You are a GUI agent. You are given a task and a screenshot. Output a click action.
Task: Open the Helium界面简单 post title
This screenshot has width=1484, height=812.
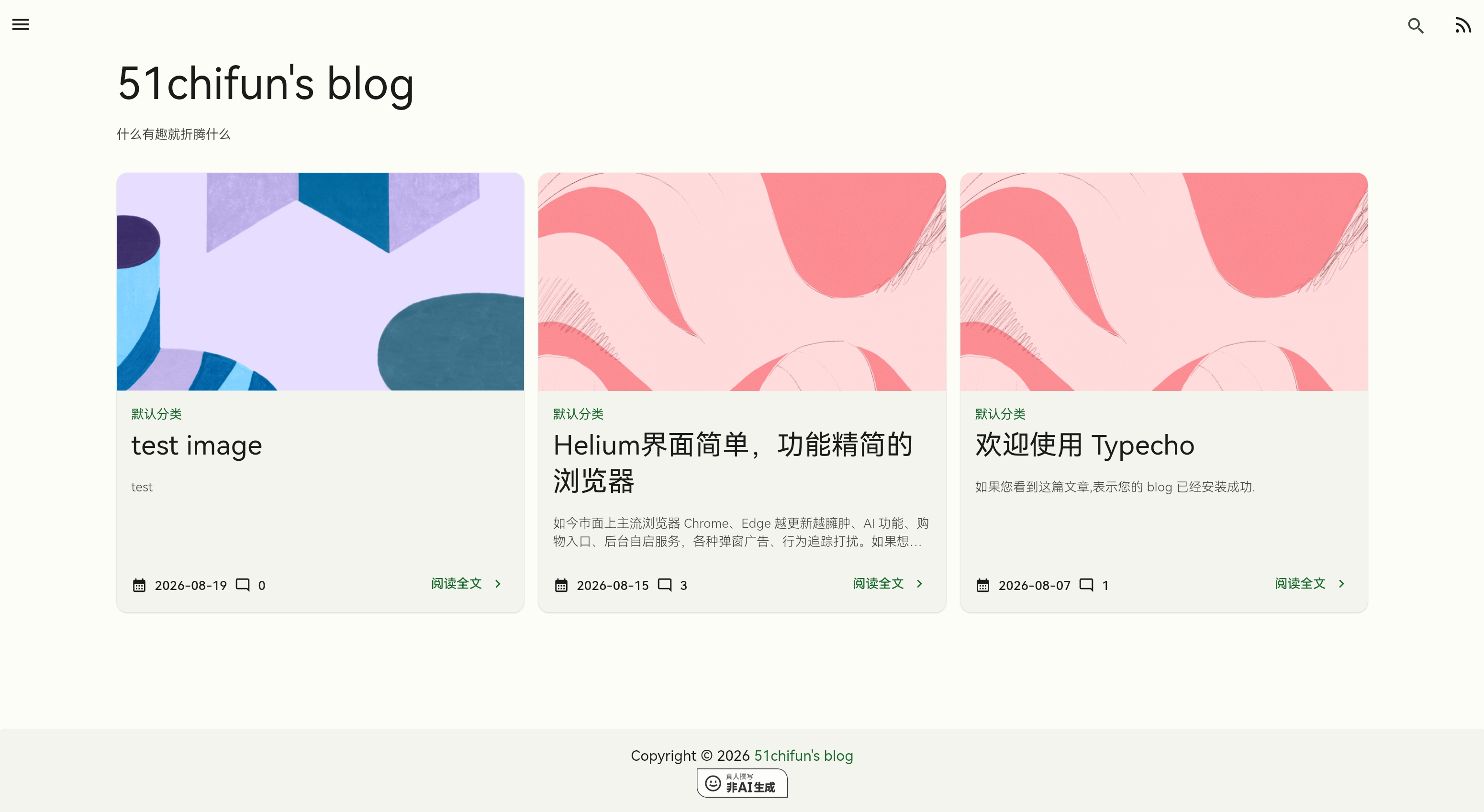(733, 463)
